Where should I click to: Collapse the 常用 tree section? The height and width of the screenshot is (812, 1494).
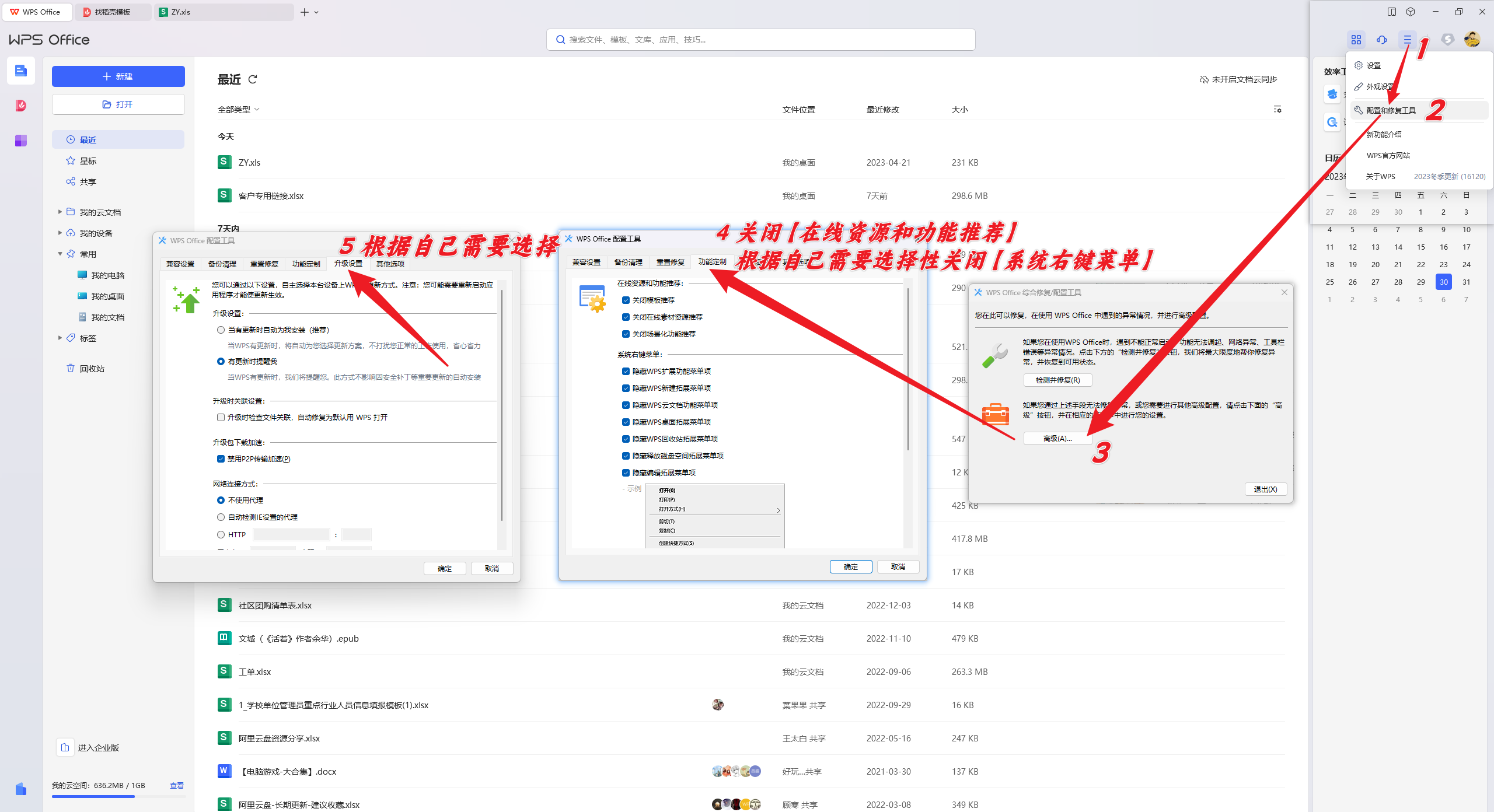[x=60, y=254]
